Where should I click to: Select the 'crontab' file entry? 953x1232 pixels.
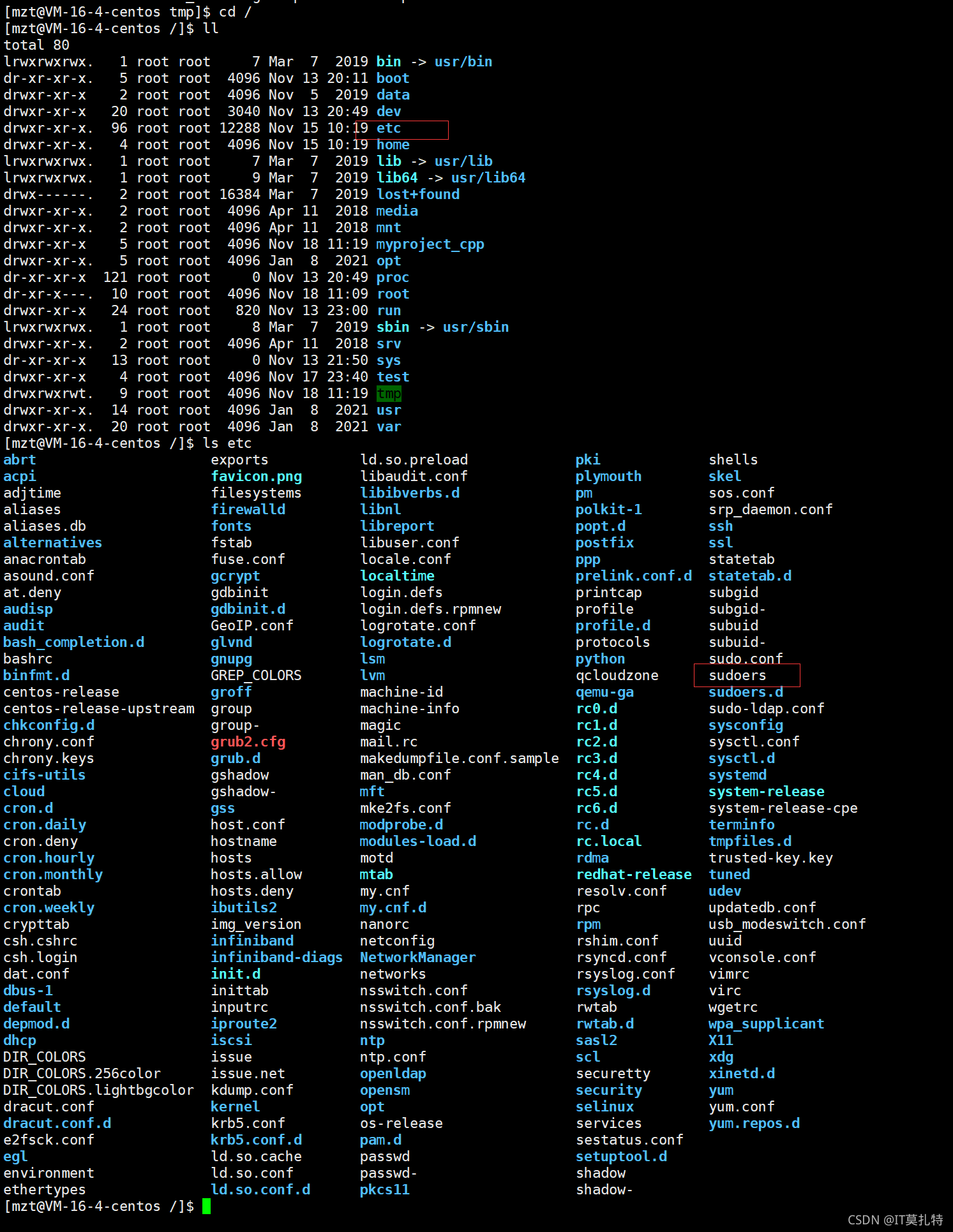[32, 891]
